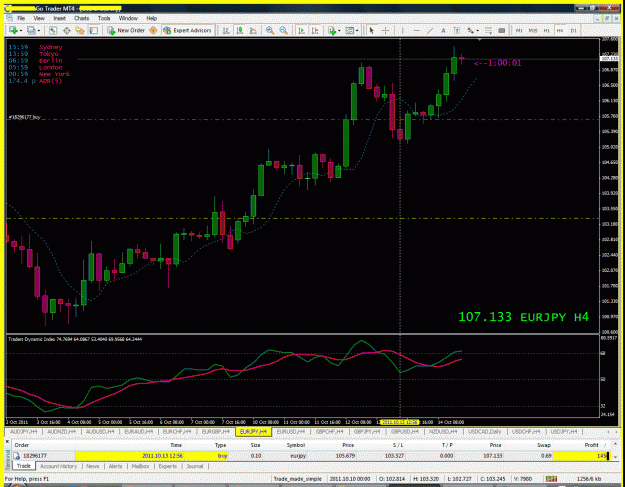Open the Arrows objects icon
Image resolution: width=625 pixels, height=487 pixels.
coord(471,30)
